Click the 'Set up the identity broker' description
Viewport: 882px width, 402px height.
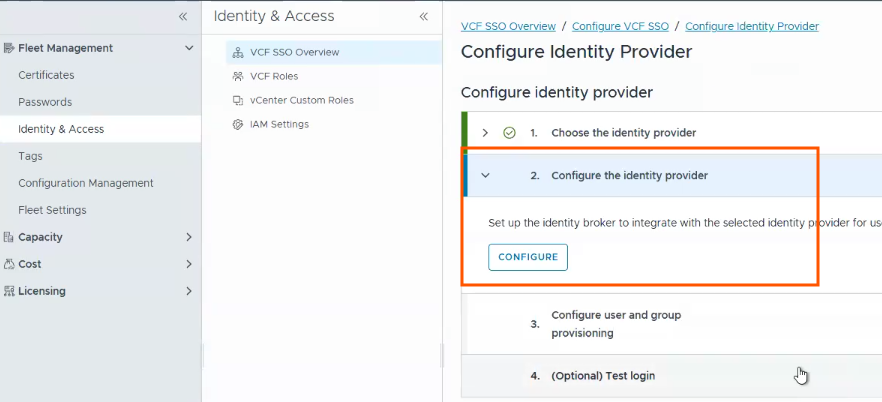(x=685, y=223)
